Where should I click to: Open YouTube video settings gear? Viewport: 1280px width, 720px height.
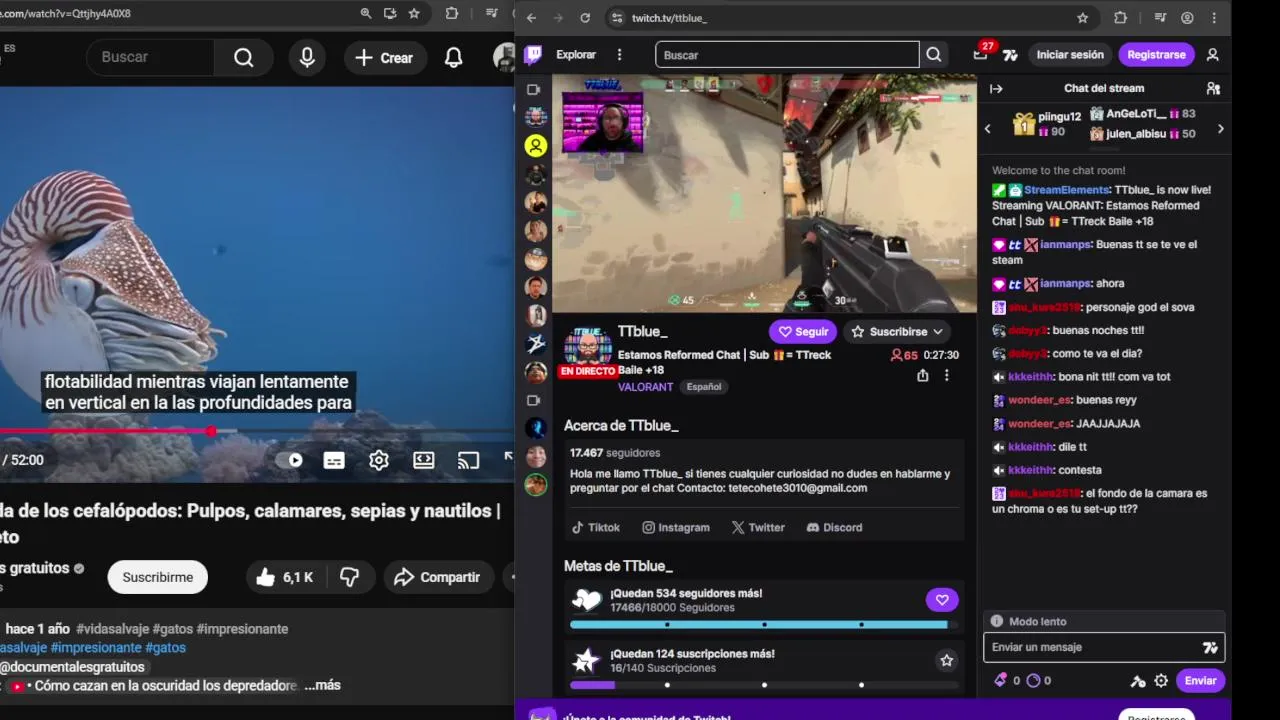379,460
